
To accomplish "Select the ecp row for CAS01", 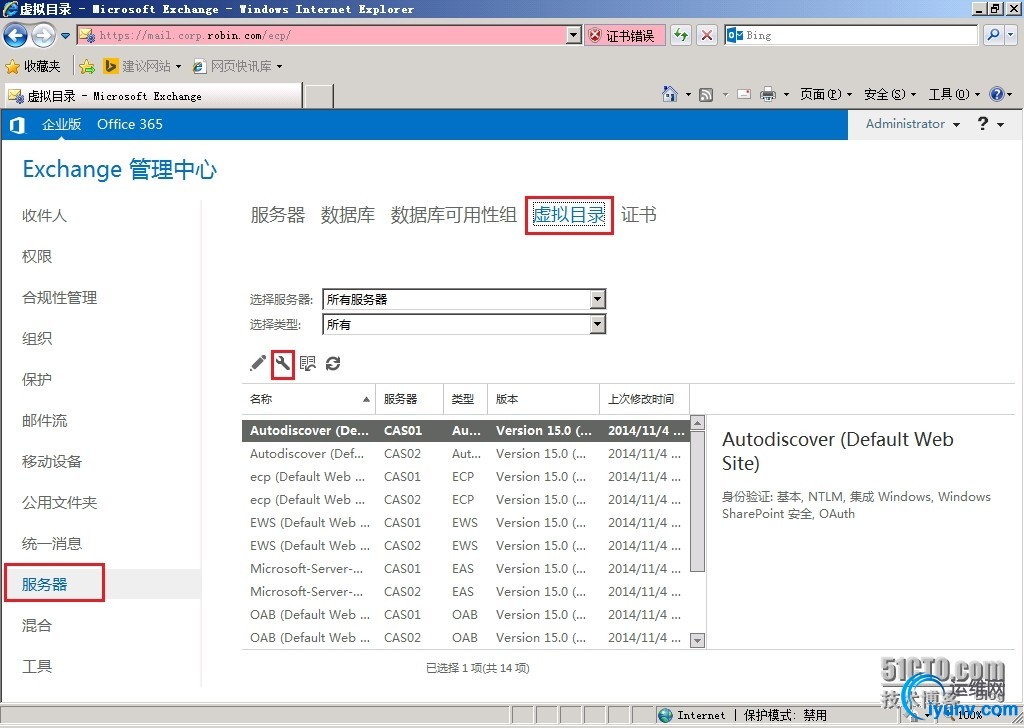I will (466, 477).
